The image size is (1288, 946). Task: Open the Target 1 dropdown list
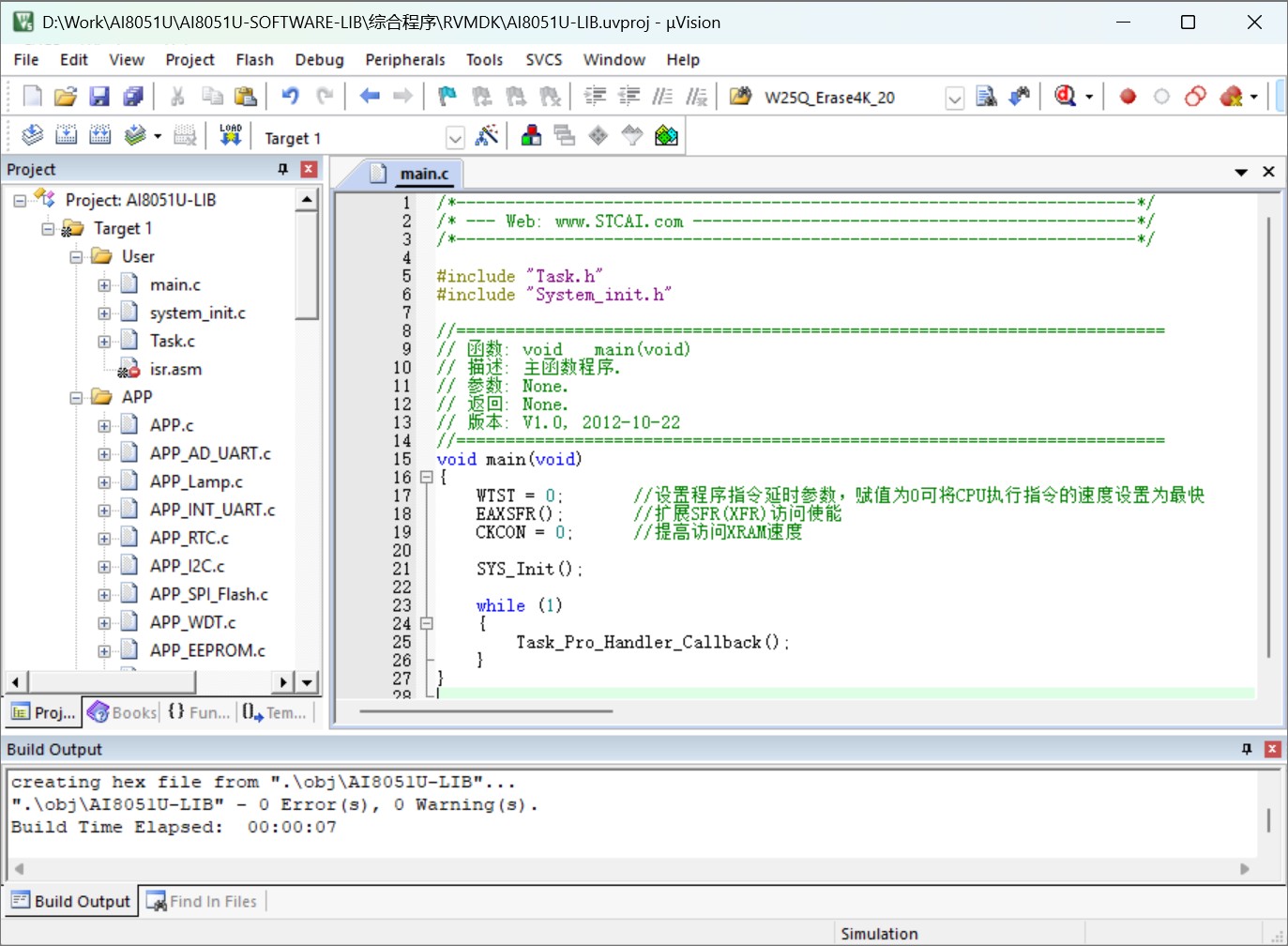[455, 139]
